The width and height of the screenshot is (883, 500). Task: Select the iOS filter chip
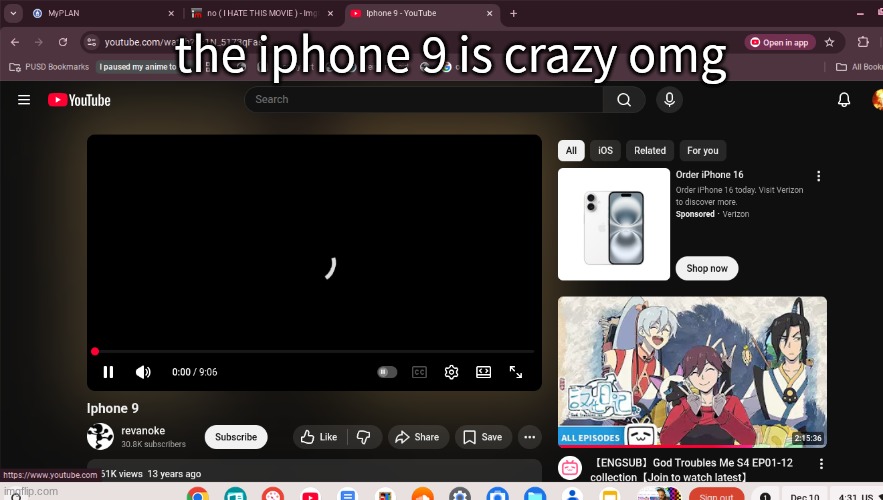coord(605,150)
